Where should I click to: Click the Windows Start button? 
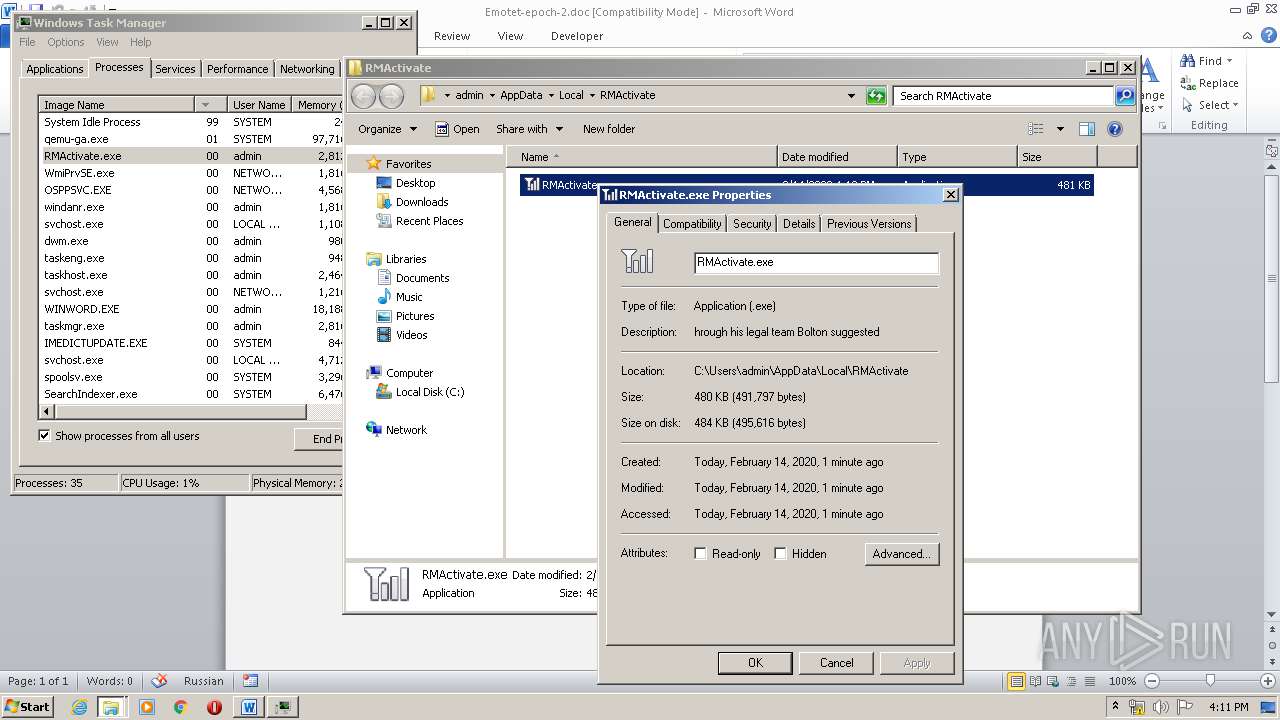click(x=28, y=707)
